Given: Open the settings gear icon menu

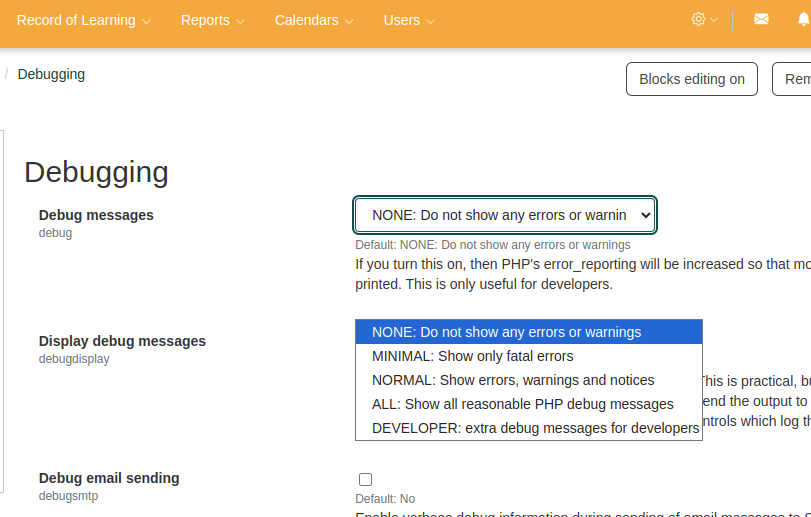Looking at the screenshot, I should (x=698, y=20).
